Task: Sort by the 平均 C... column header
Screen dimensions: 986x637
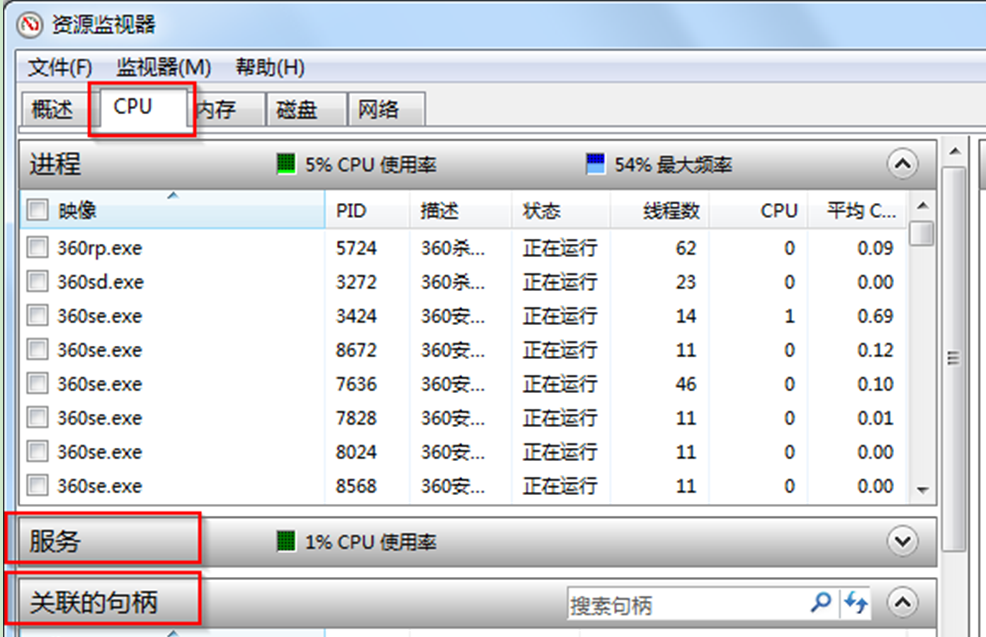Action: (858, 210)
